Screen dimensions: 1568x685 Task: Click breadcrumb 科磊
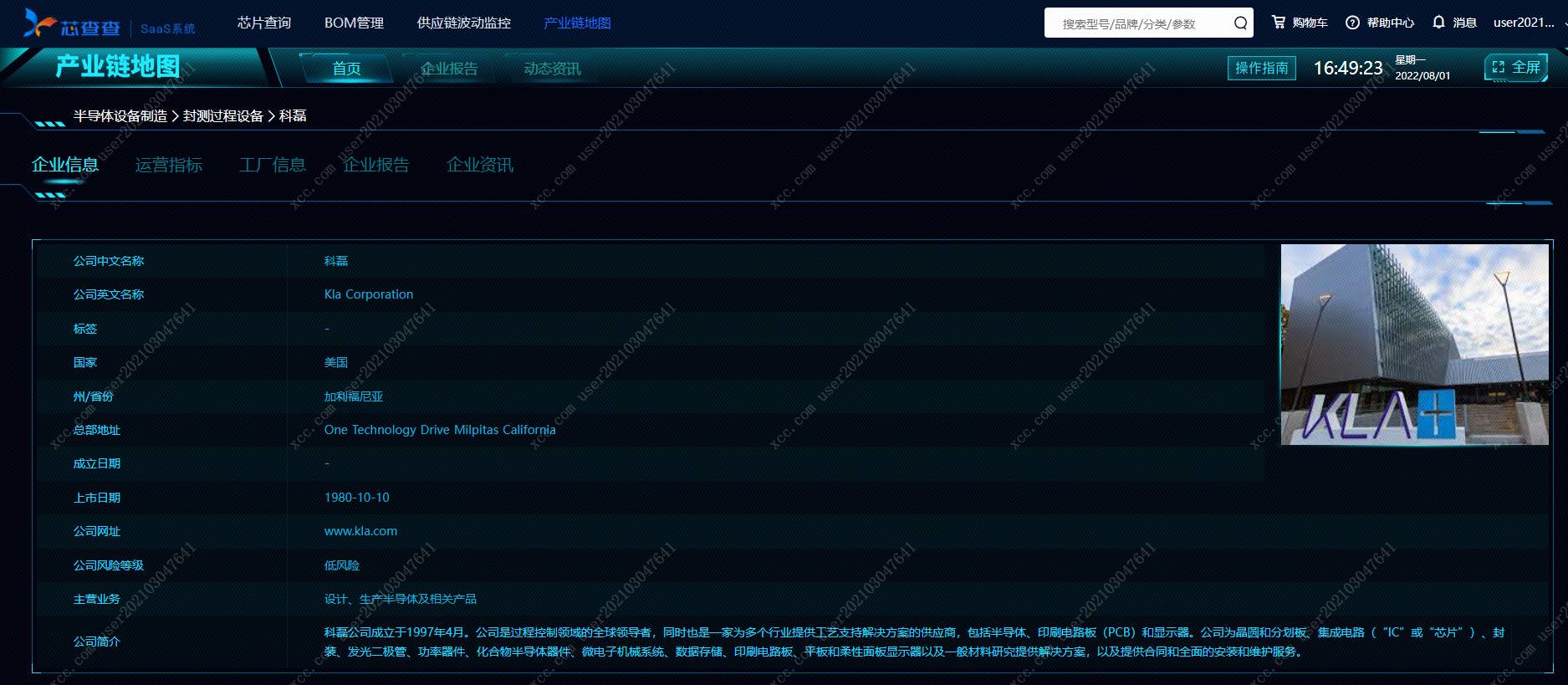tap(293, 116)
